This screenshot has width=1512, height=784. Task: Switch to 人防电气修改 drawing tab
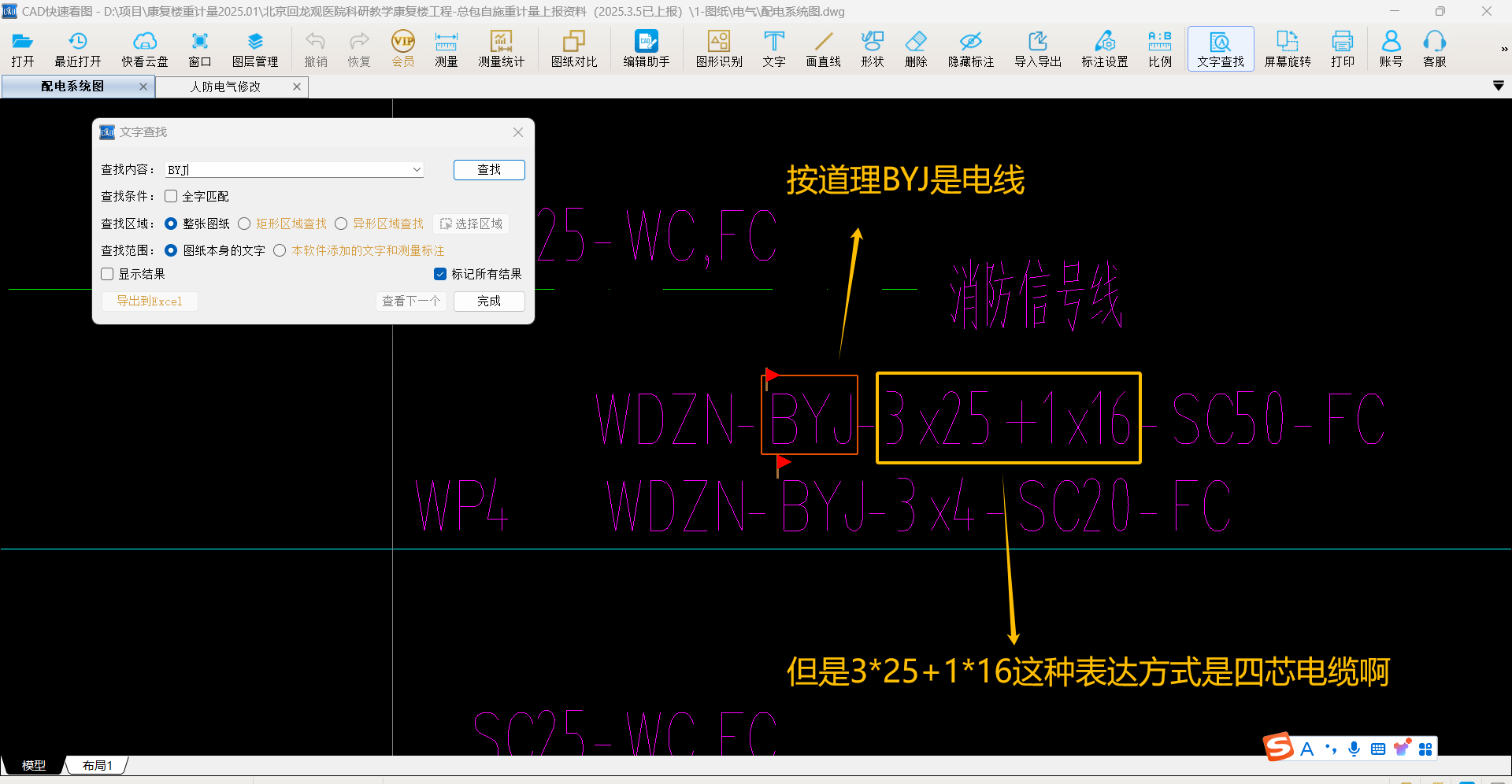click(x=225, y=87)
